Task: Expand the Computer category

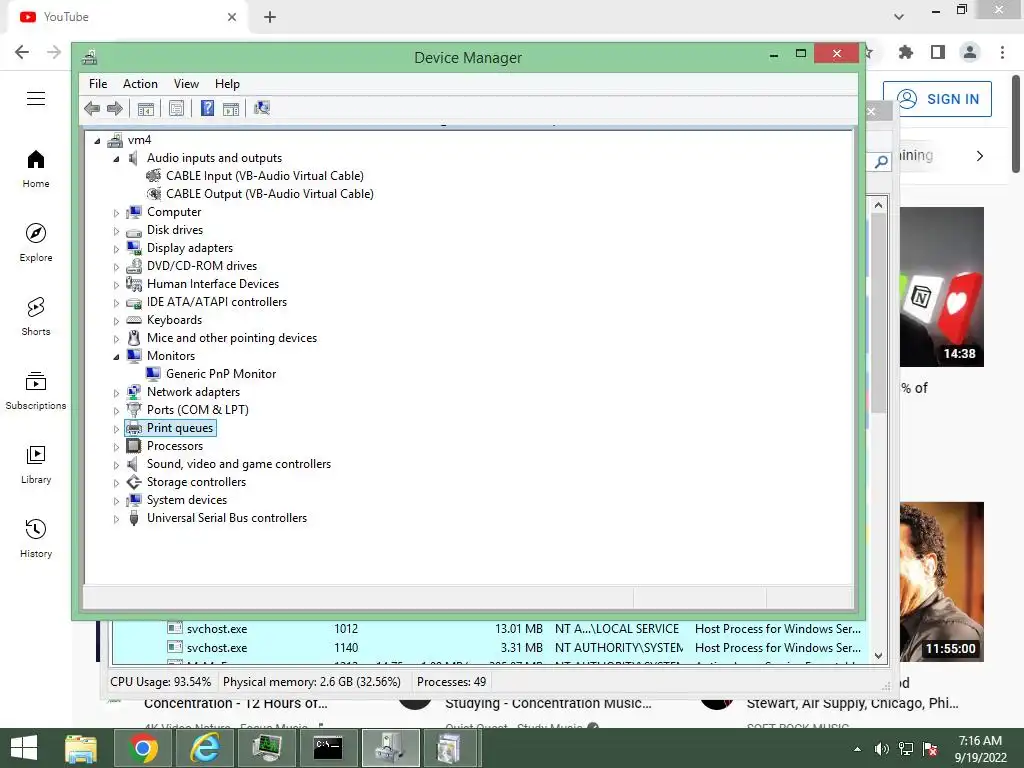Action: click(x=116, y=213)
